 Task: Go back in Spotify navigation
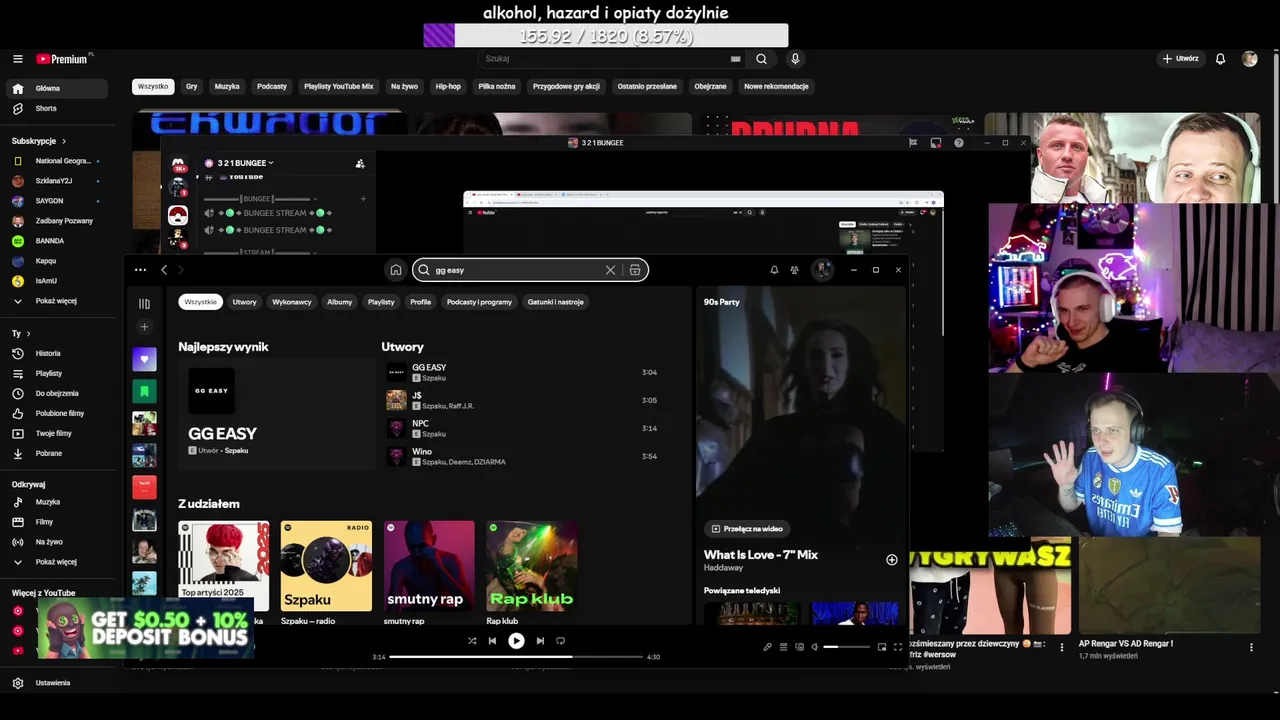164,270
